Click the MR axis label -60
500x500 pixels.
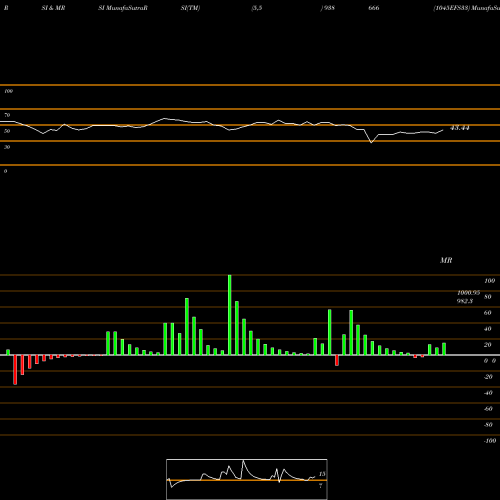point(488,409)
